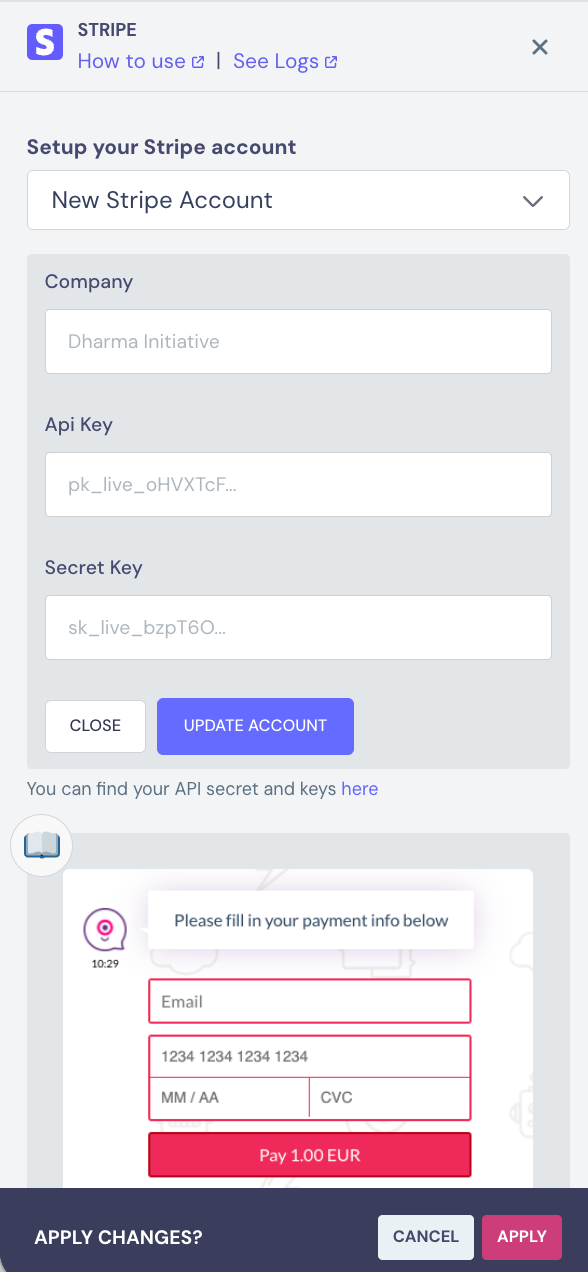Open the 'here' API keys link
This screenshot has height=1272, width=588.
point(360,789)
